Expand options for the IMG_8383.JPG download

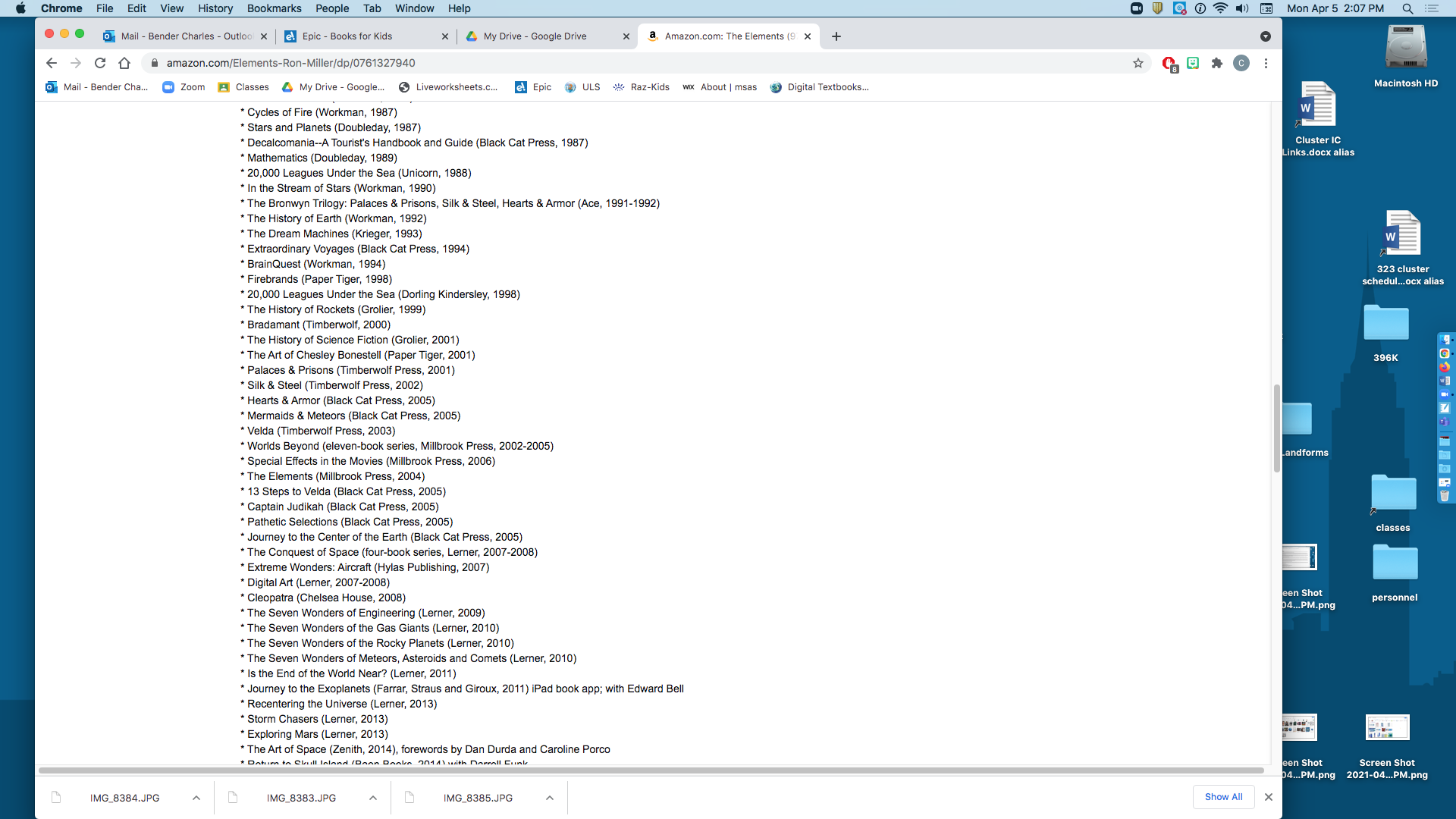(373, 798)
